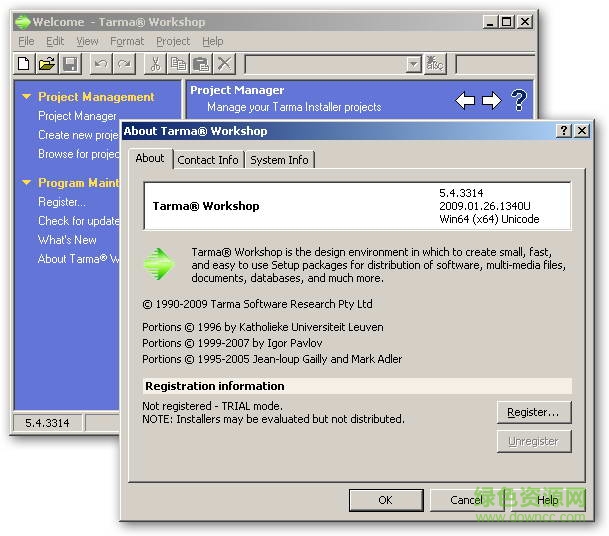Click the New project toolbar icon
Screen dimensions: 609x536
tap(24, 64)
